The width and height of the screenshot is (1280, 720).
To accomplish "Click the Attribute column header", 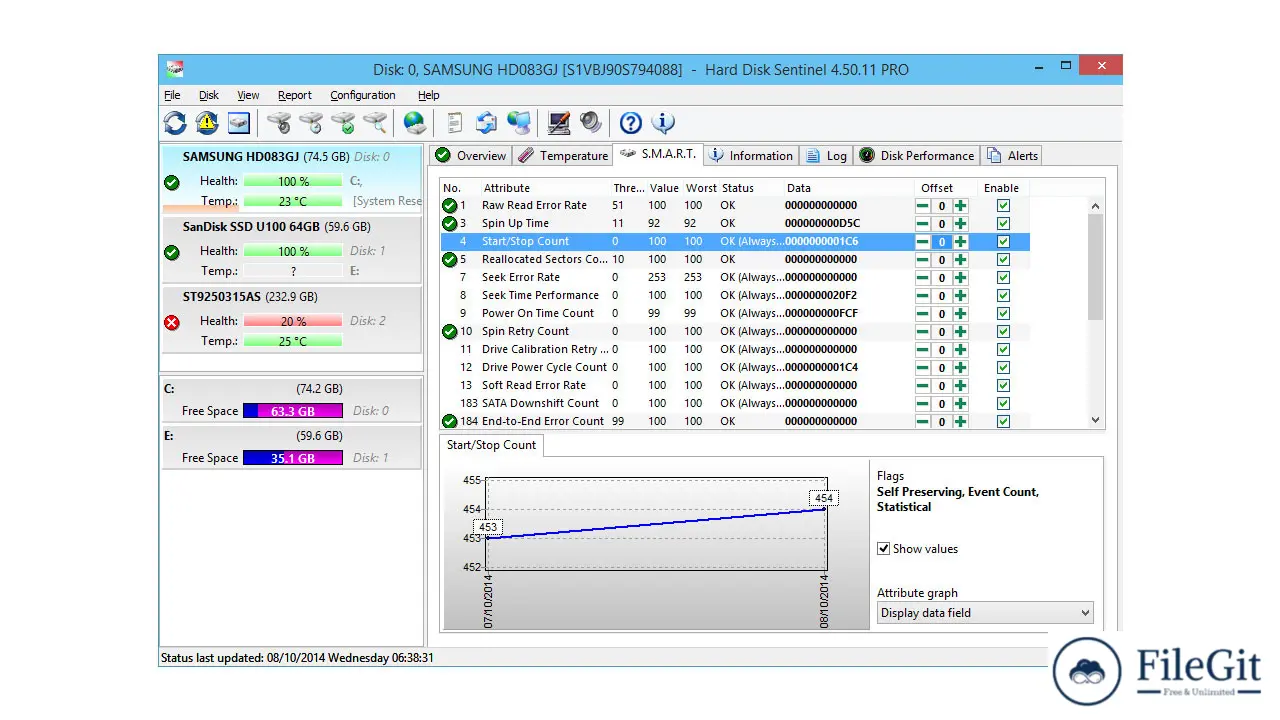I will click(507, 188).
